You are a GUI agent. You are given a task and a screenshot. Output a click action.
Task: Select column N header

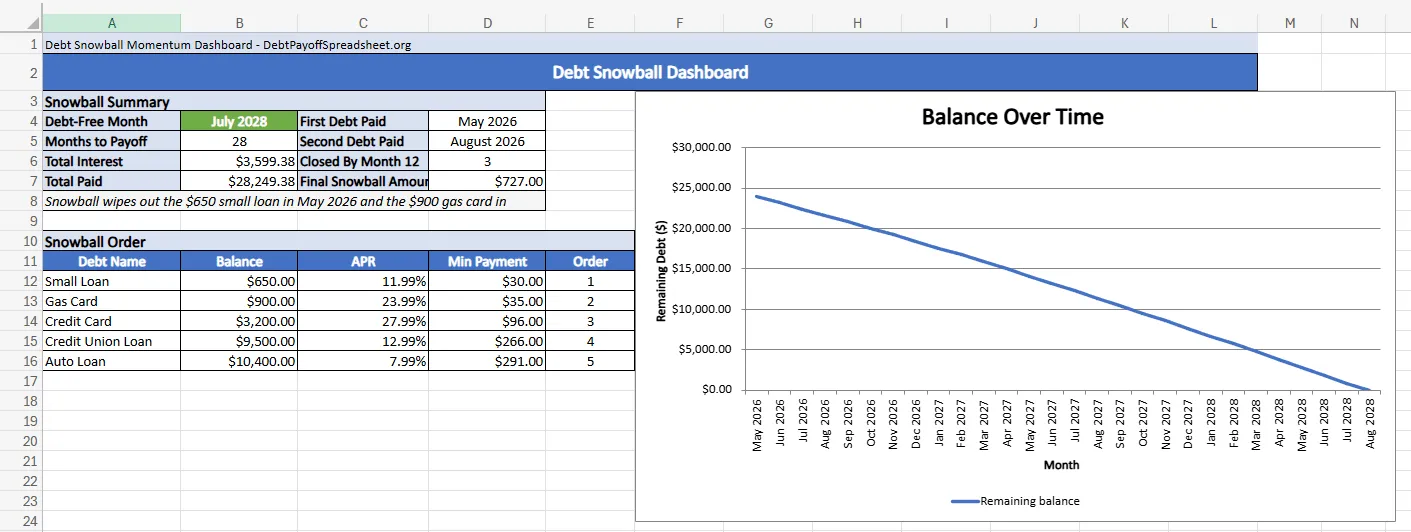point(1354,23)
